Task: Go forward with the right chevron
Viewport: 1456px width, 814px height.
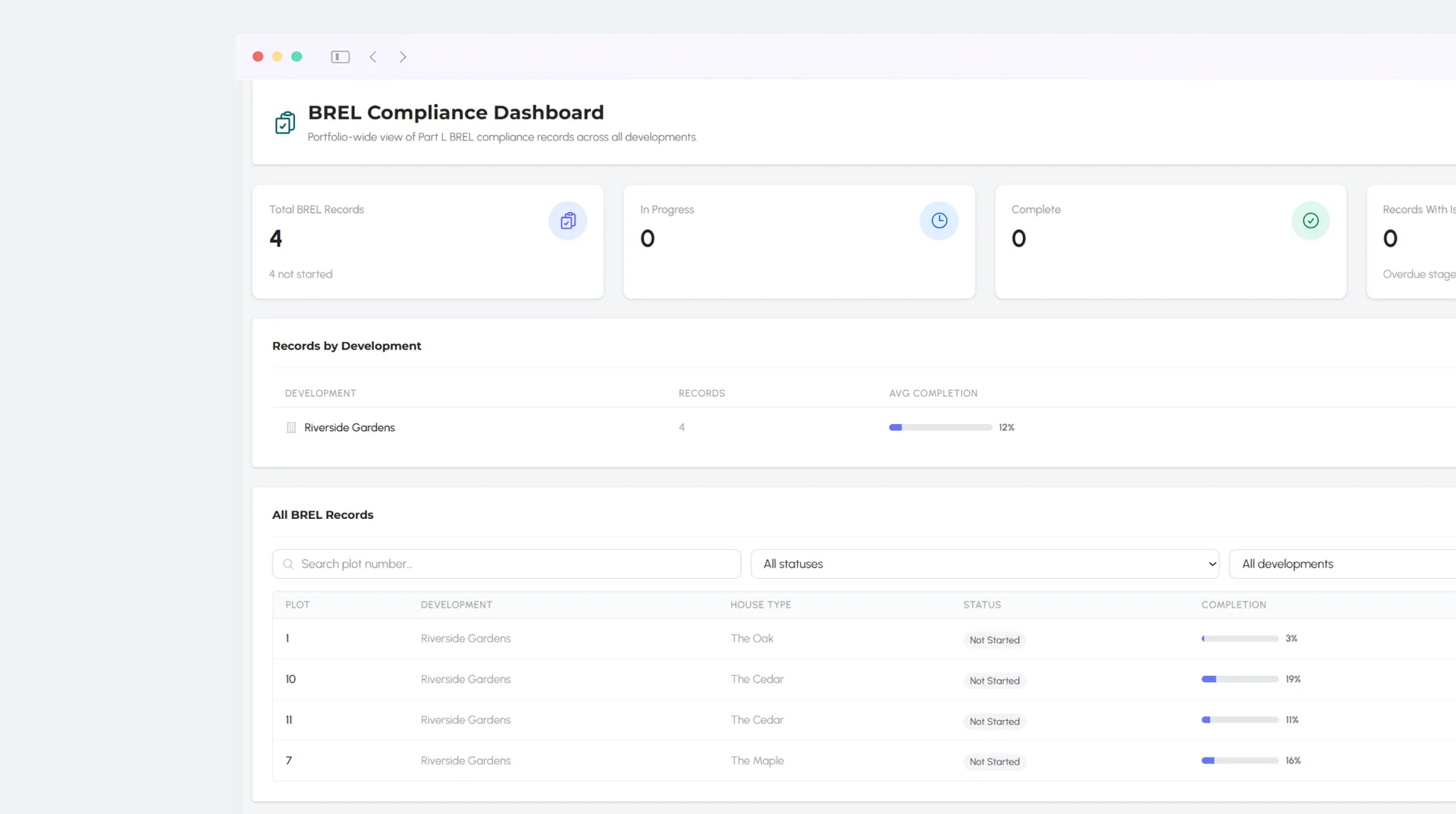Action: [x=403, y=57]
